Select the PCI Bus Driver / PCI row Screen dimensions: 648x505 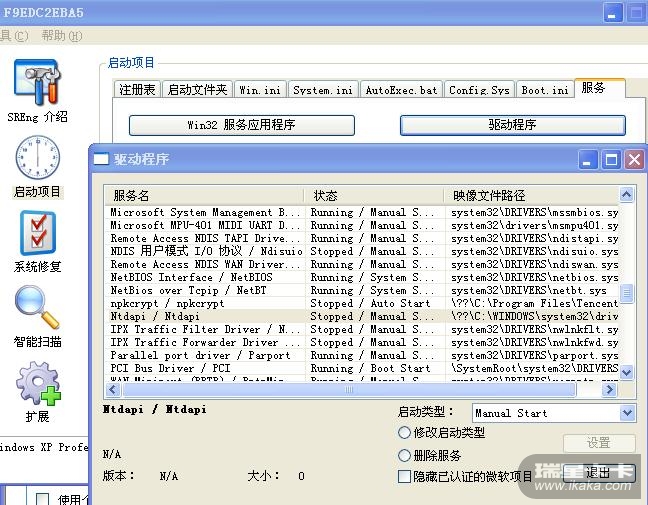tap(362, 369)
